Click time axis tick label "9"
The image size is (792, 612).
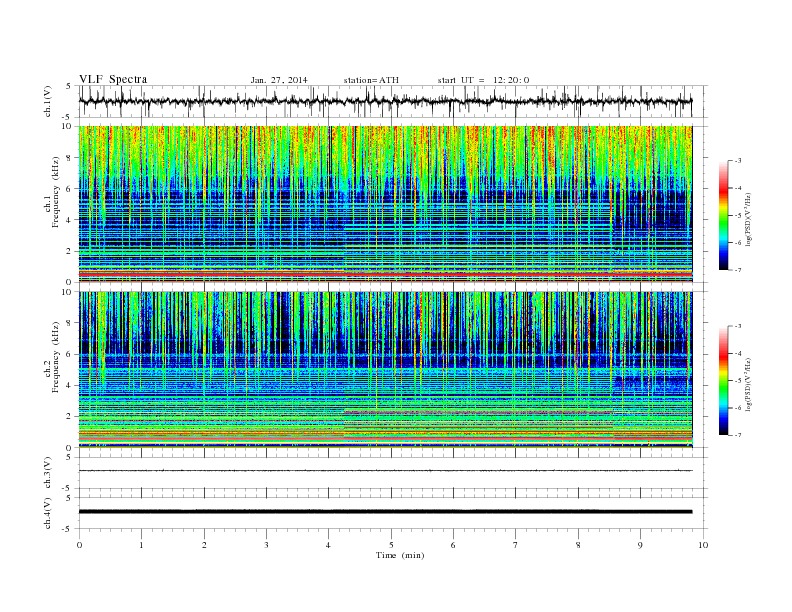coord(640,545)
